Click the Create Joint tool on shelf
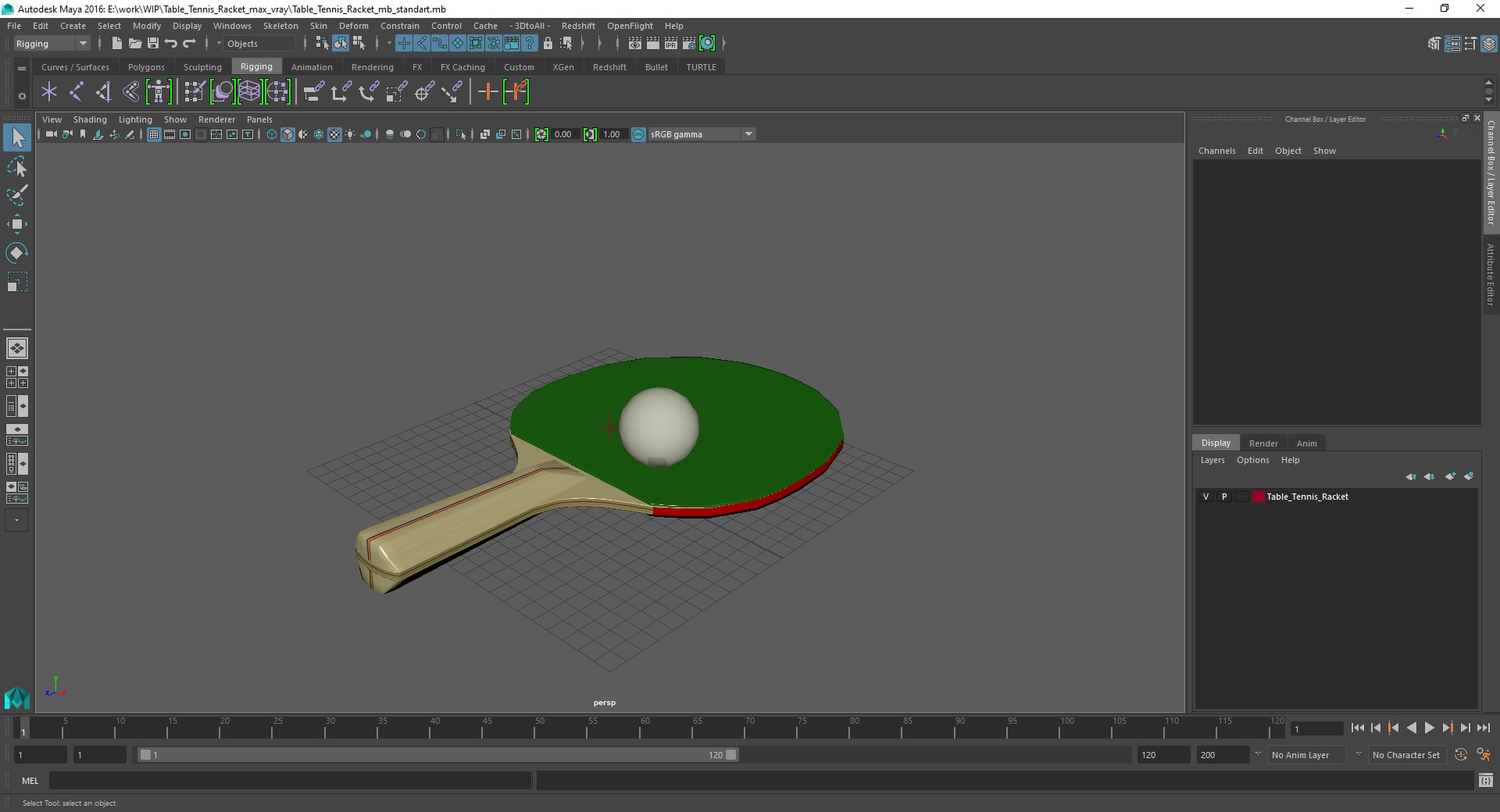1500x812 pixels. (76, 92)
